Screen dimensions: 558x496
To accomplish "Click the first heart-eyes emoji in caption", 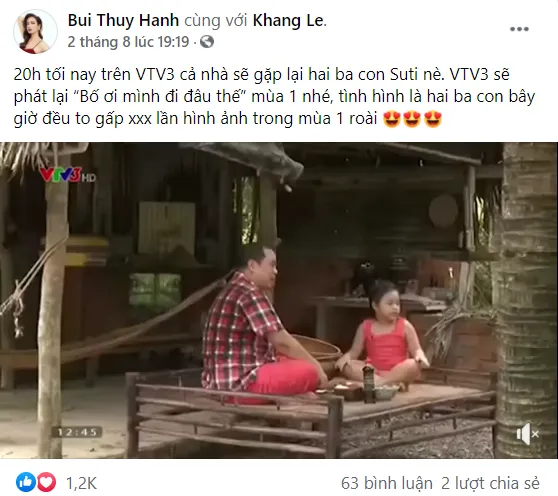I will coord(392,119).
